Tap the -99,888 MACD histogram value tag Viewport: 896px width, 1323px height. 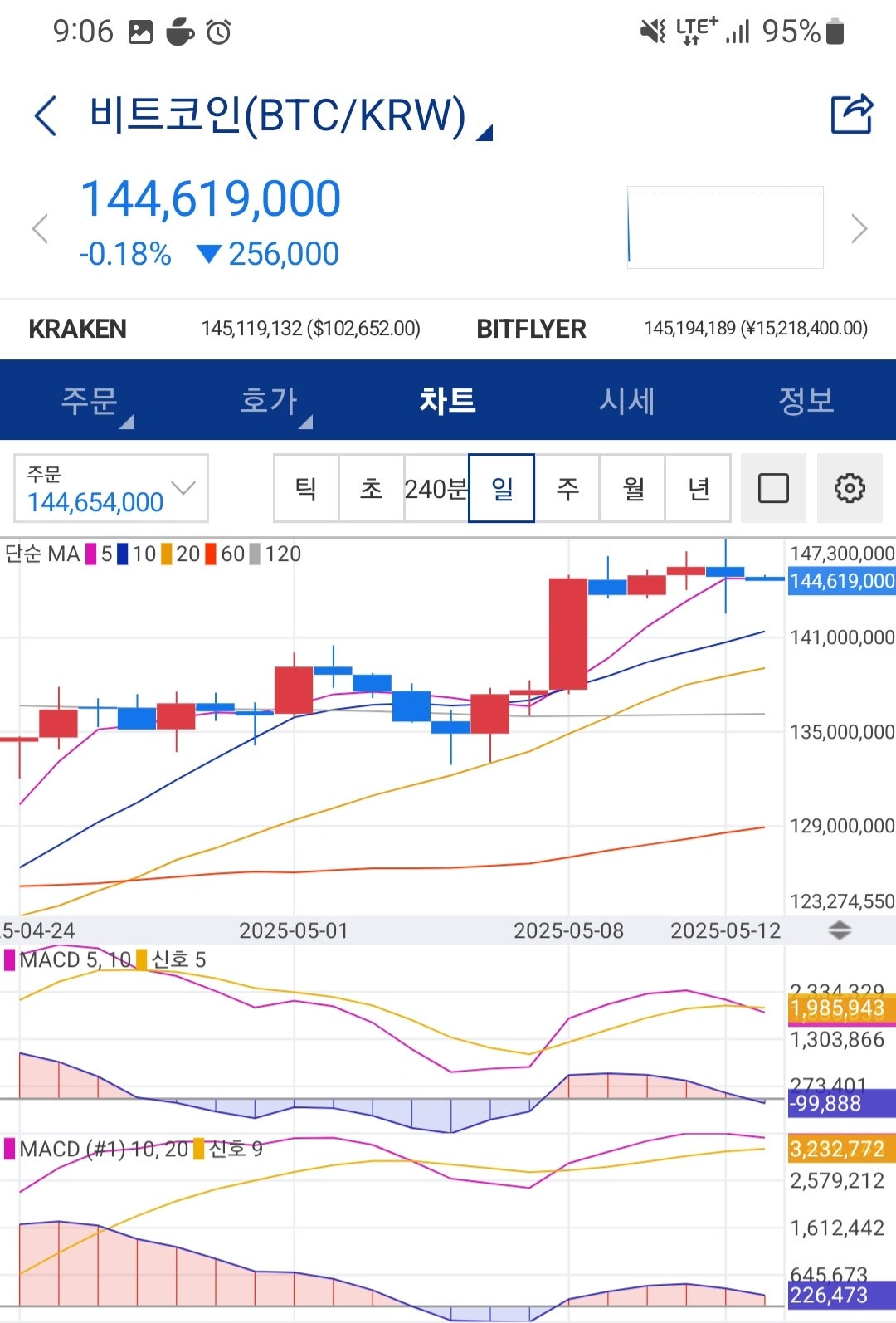tap(841, 1104)
